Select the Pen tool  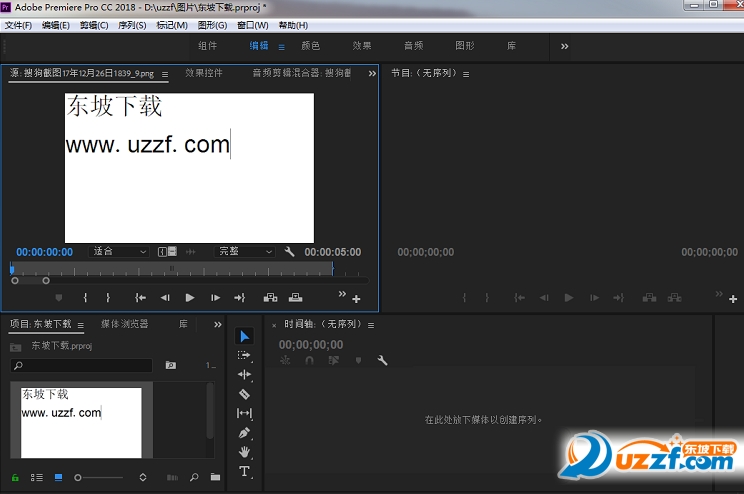244,433
